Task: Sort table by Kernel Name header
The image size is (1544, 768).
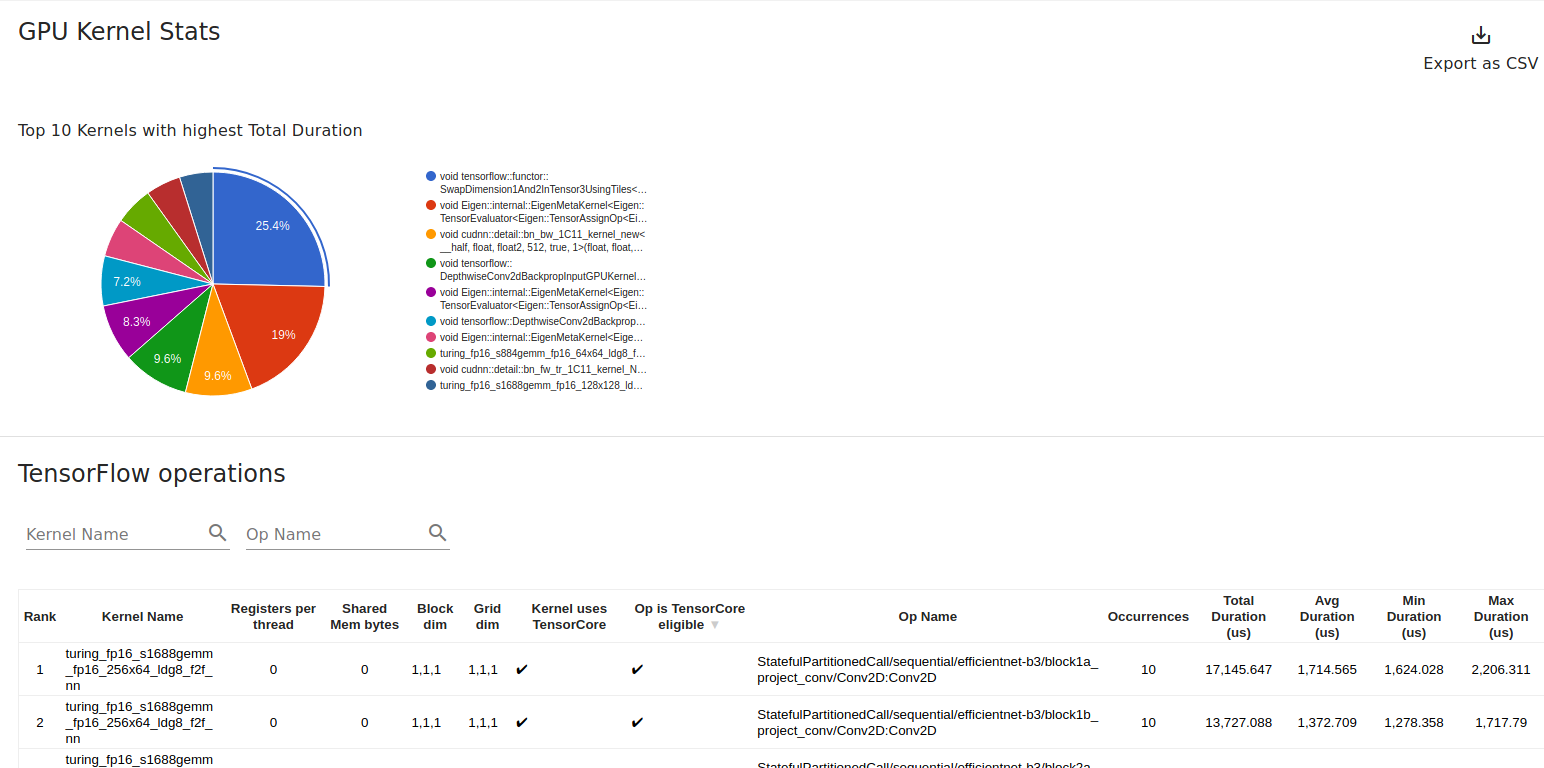Action: pos(142,616)
